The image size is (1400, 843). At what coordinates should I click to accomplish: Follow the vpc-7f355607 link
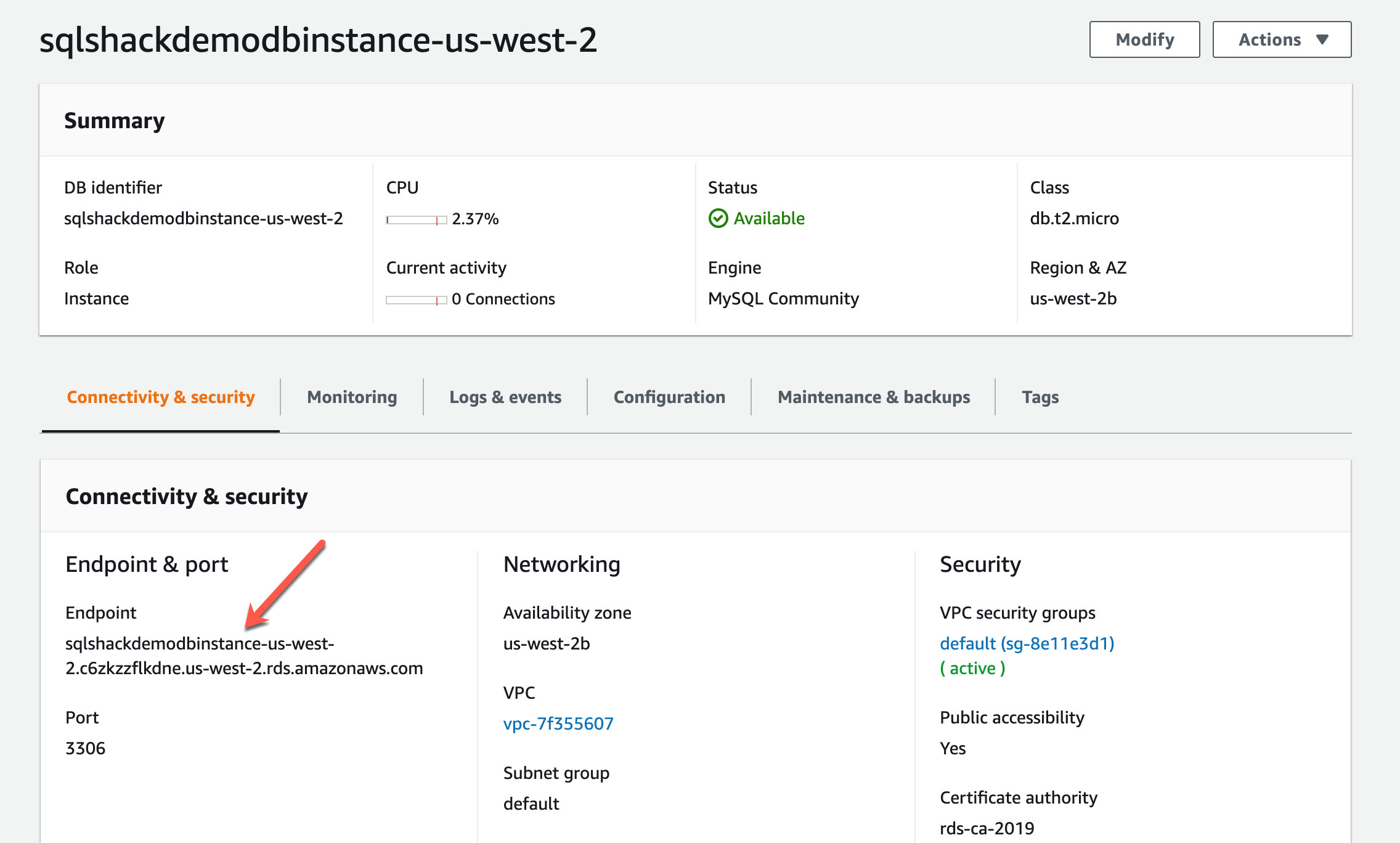(558, 723)
